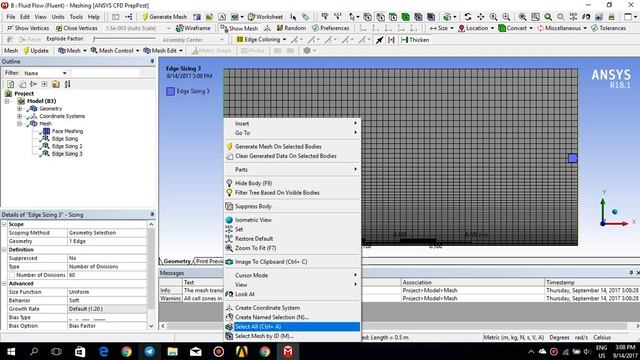The image size is (640, 360).
Task: Open File Explorer from the taskbar
Action: coord(172,351)
